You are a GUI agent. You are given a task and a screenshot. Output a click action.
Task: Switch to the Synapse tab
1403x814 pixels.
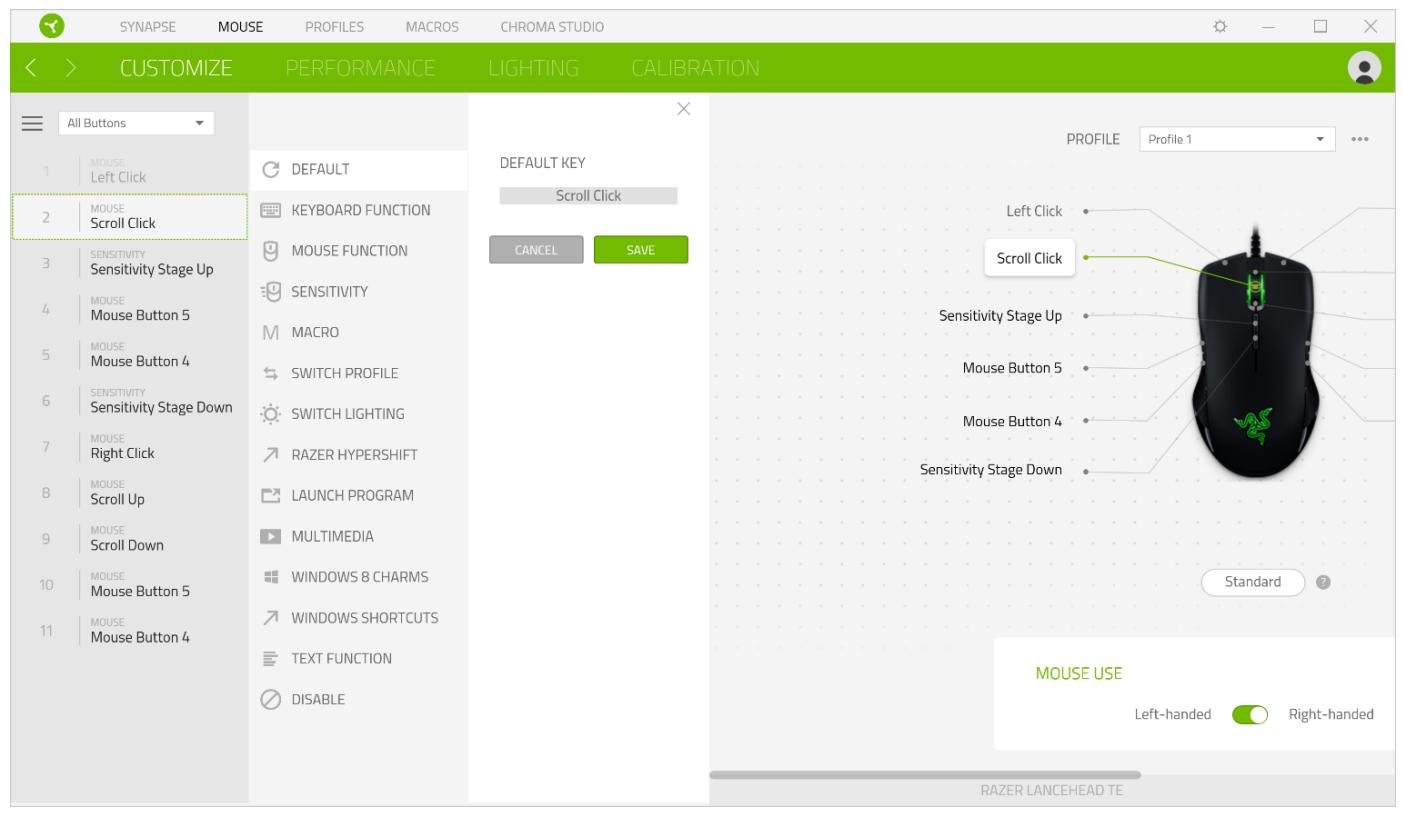(x=150, y=26)
